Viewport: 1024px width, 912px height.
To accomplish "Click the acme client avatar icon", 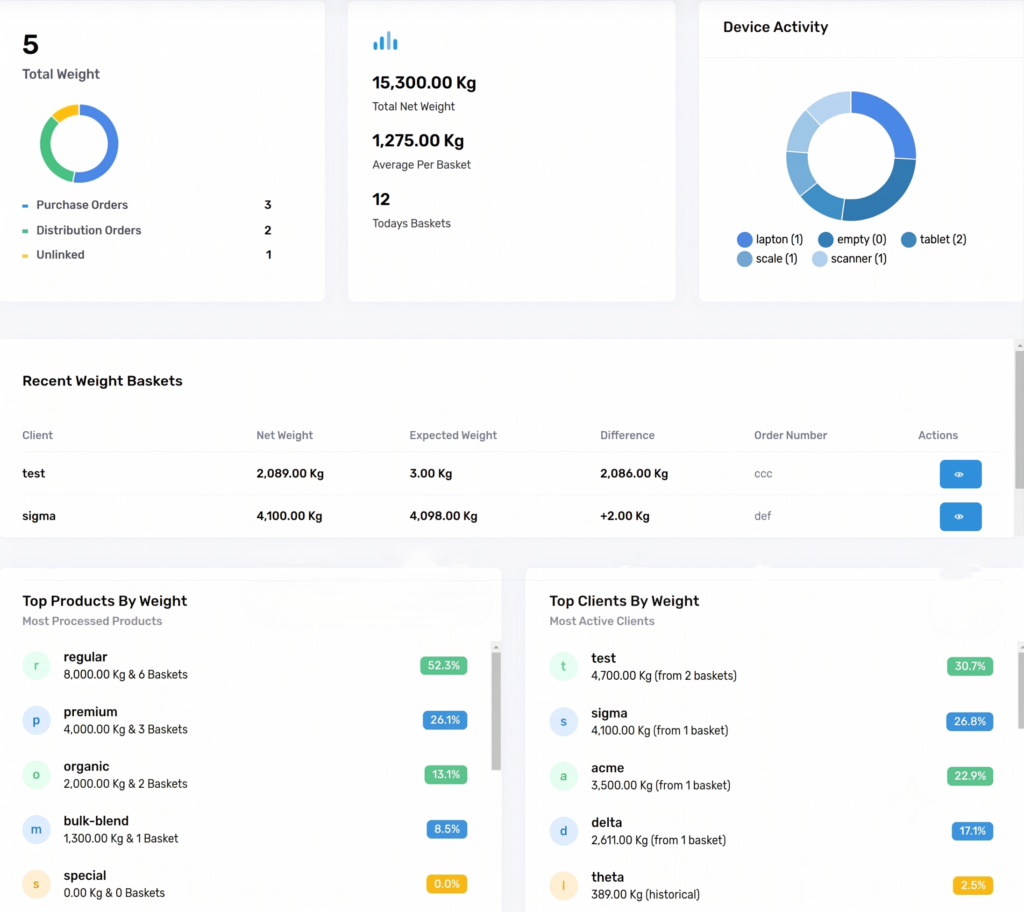I will pyautogui.click(x=563, y=776).
